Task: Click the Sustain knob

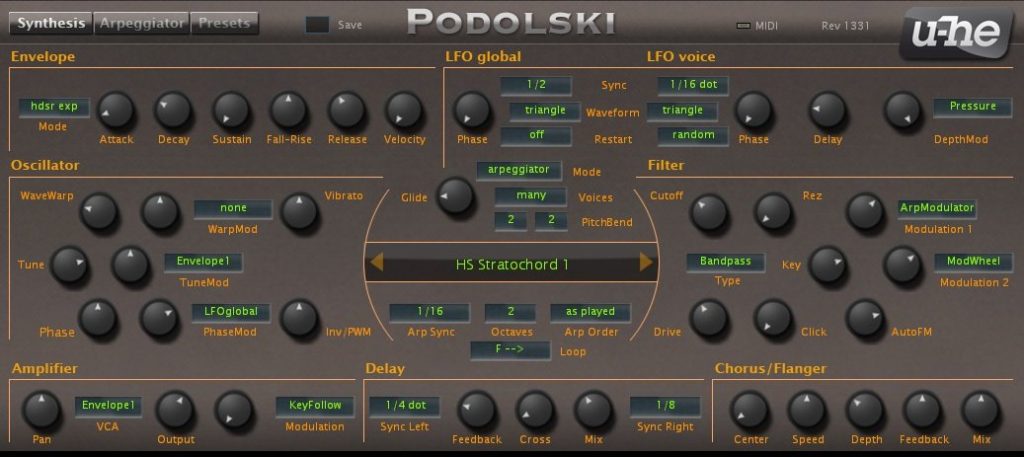Action: pos(231,110)
